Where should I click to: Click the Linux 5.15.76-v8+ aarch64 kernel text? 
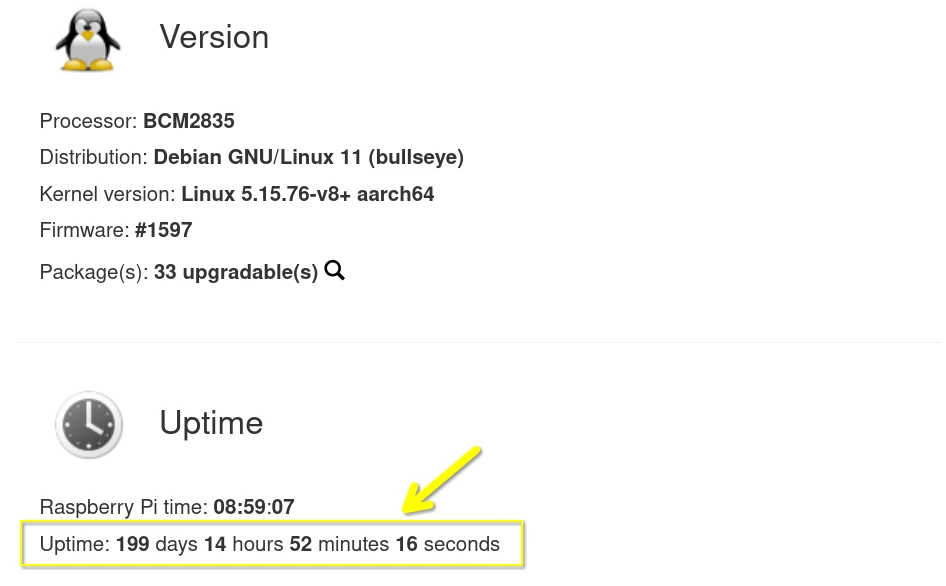pos(307,194)
